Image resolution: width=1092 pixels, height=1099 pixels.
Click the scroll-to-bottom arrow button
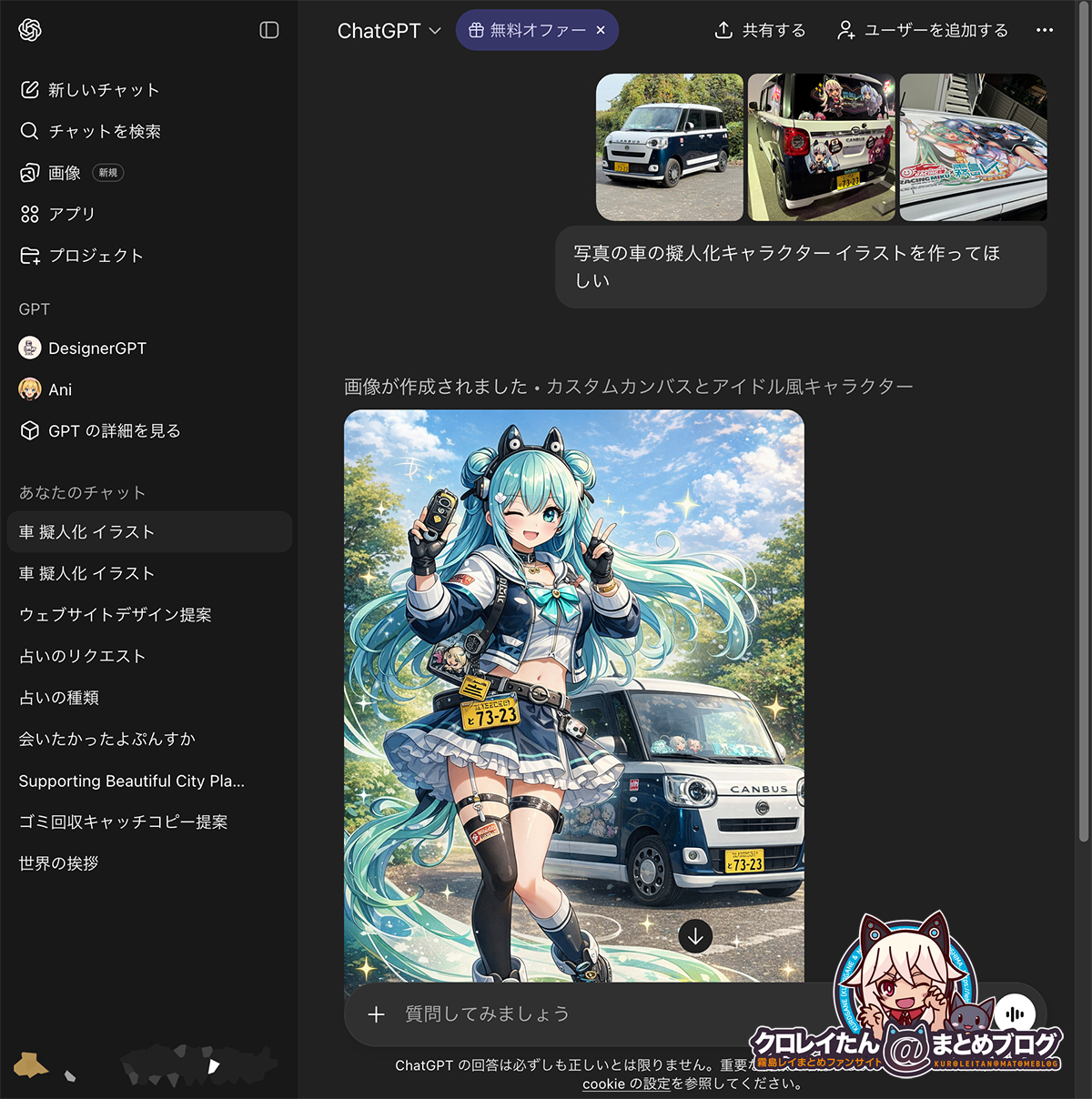[x=696, y=936]
